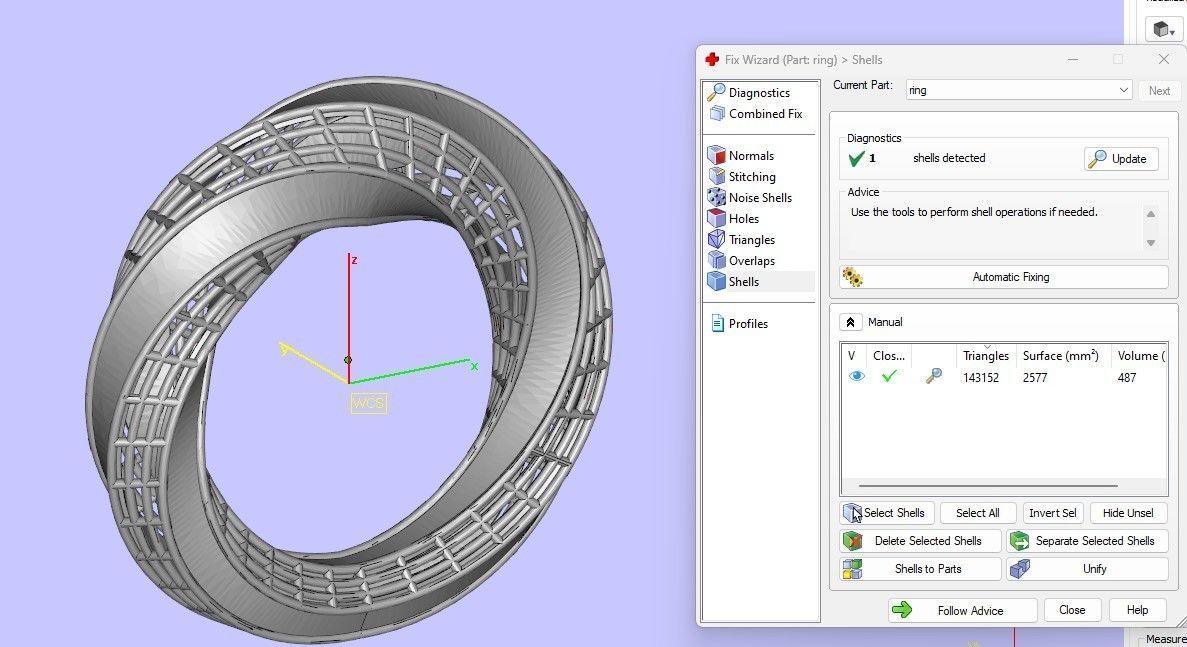Open the Current Part dropdown
Viewport: 1187px width, 647px height.
click(1018, 90)
